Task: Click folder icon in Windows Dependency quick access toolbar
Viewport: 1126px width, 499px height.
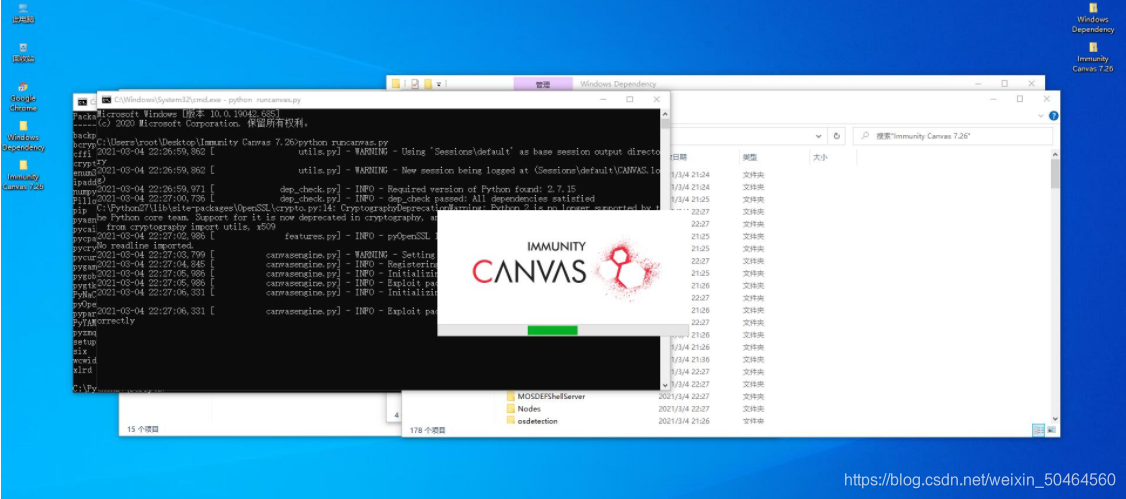Action: pyautogui.click(x=396, y=84)
